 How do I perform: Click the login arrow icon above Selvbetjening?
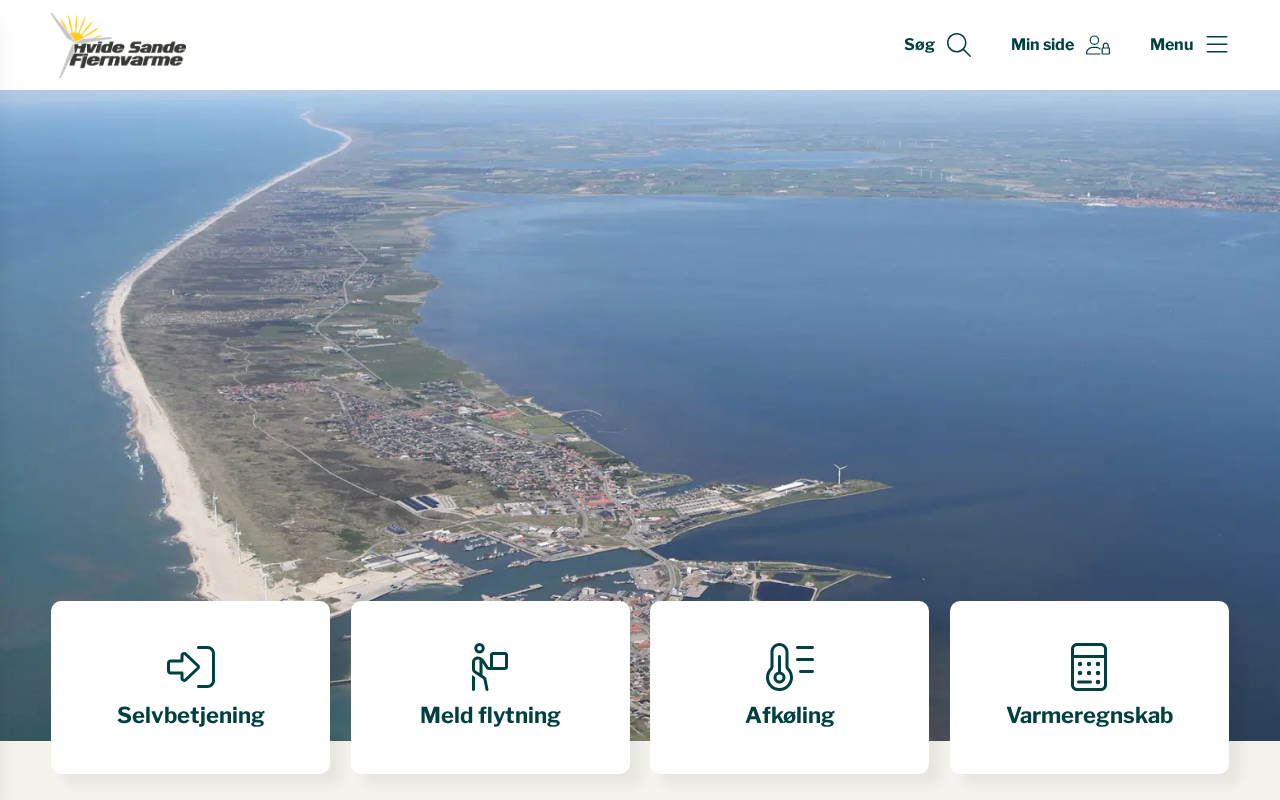click(190, 667)
